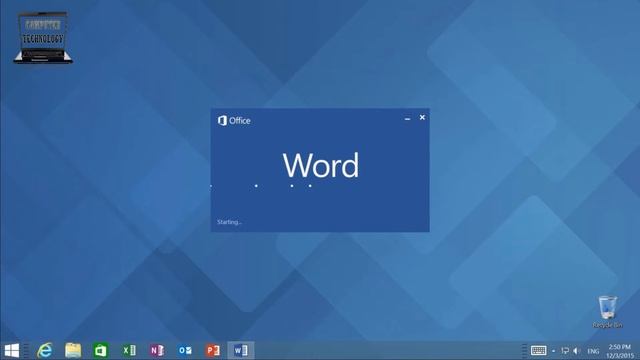Image resolution: width=640 pixels, height=360 pixels.
Task: Select the active Word taskbar icon
Action: (x=241, y=350)
